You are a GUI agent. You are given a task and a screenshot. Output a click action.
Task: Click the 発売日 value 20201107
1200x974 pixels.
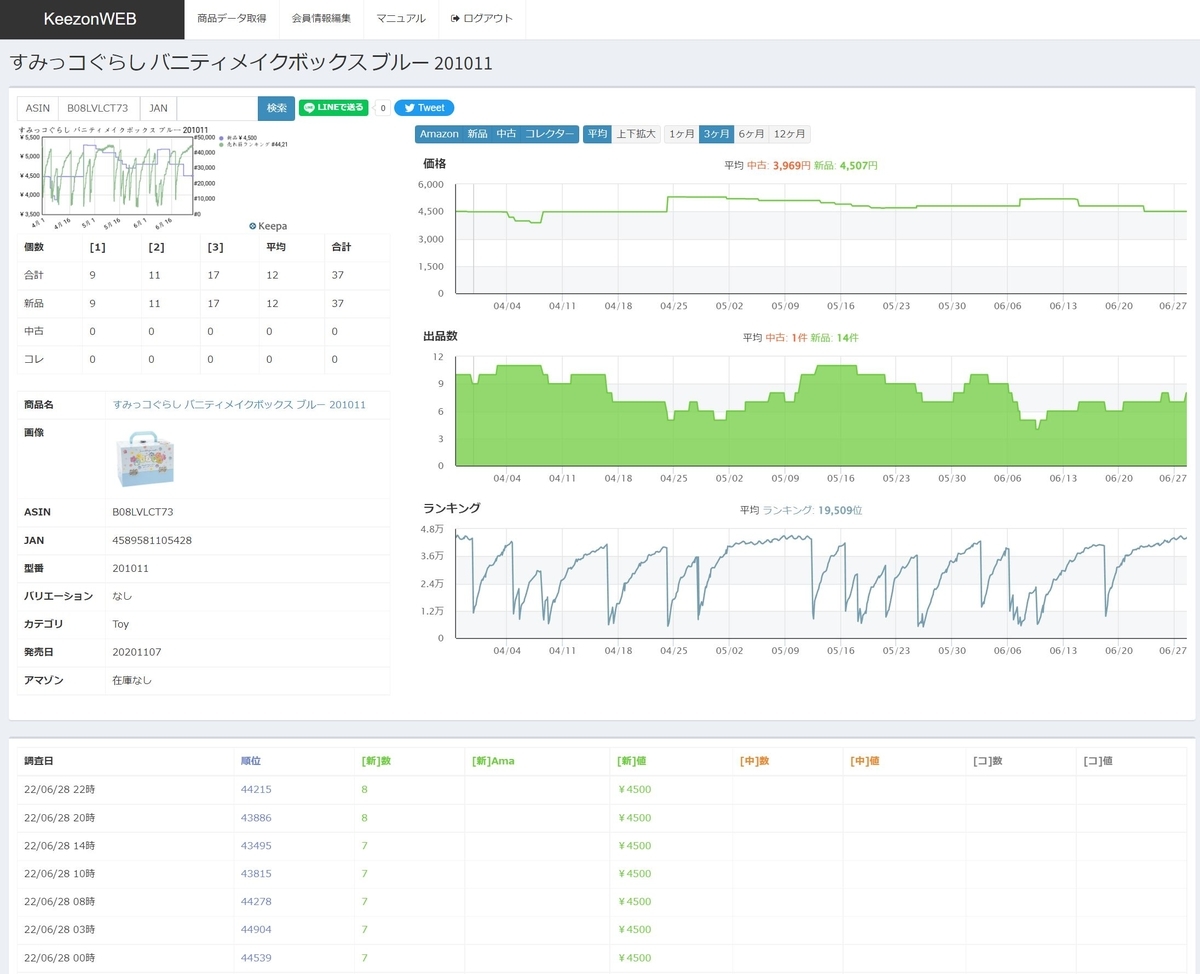137,652
